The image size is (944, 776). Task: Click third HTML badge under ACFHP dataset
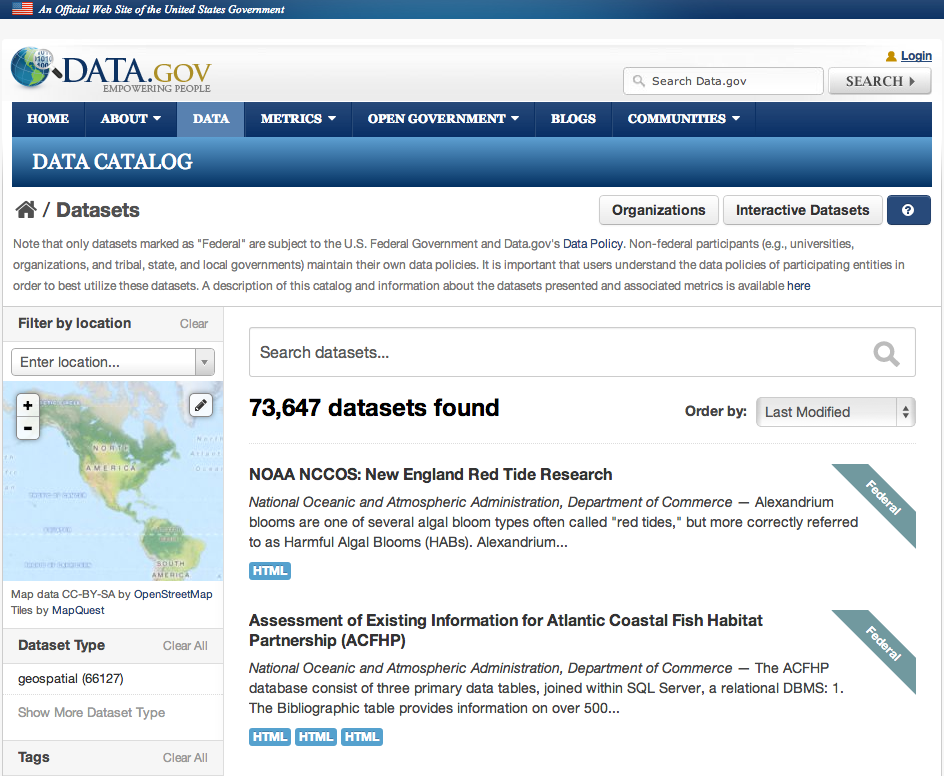point(362,737)
